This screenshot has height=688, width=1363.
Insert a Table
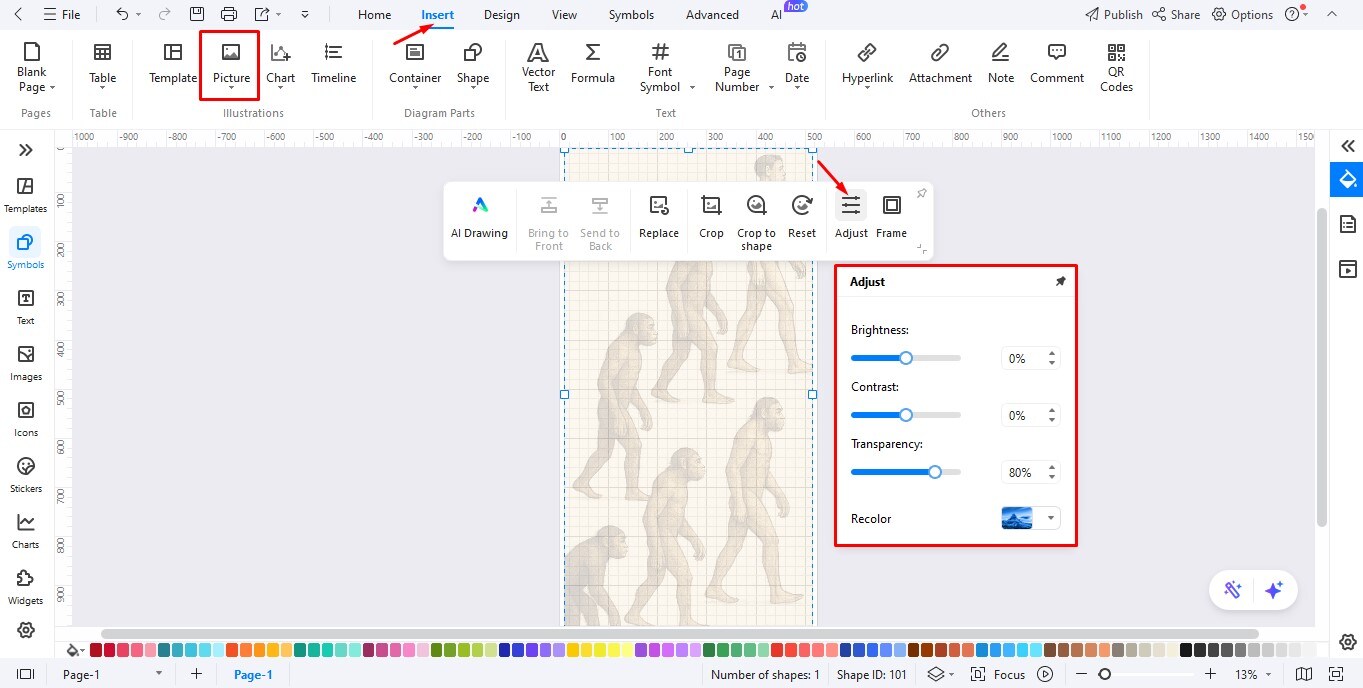pos(102,65)
